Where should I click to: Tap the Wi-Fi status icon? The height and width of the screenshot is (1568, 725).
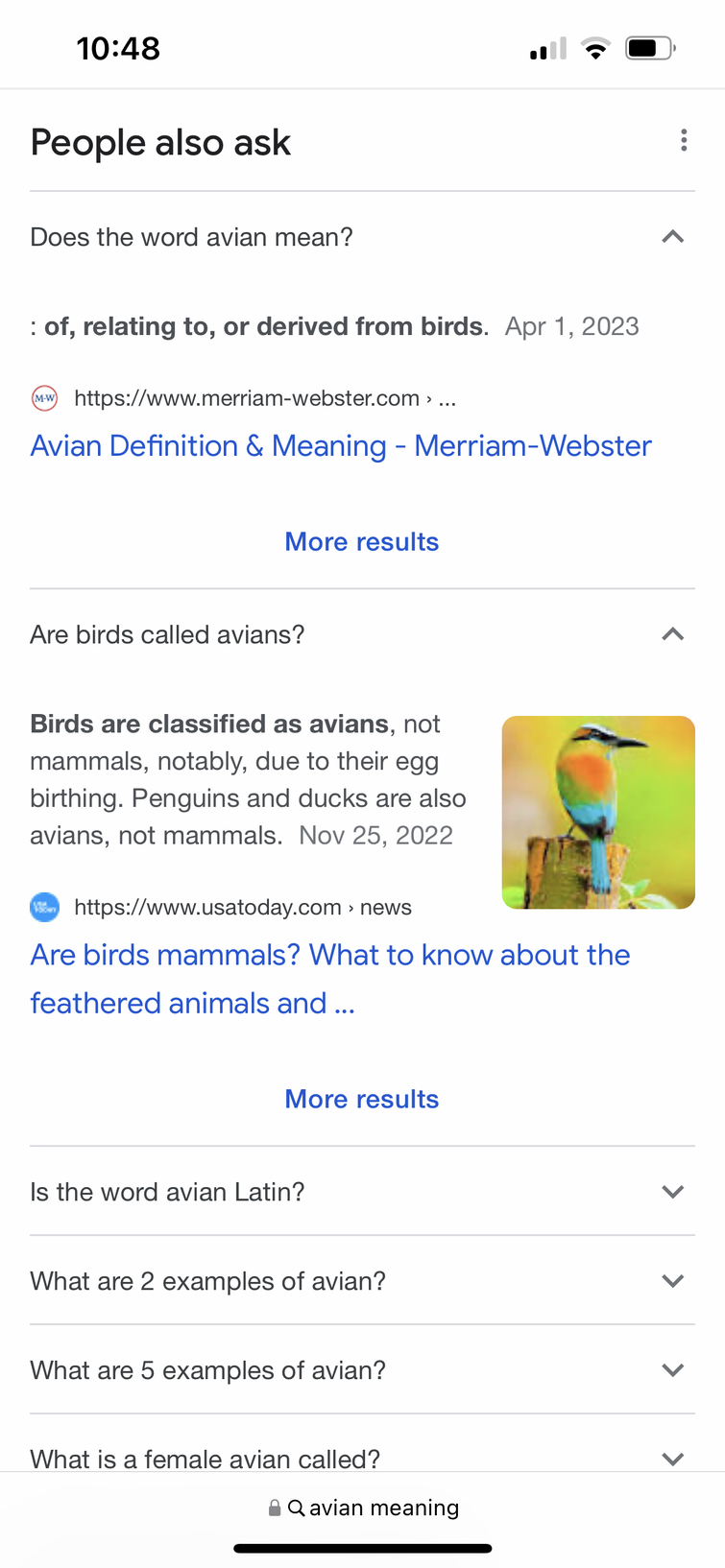coord(595,48)
